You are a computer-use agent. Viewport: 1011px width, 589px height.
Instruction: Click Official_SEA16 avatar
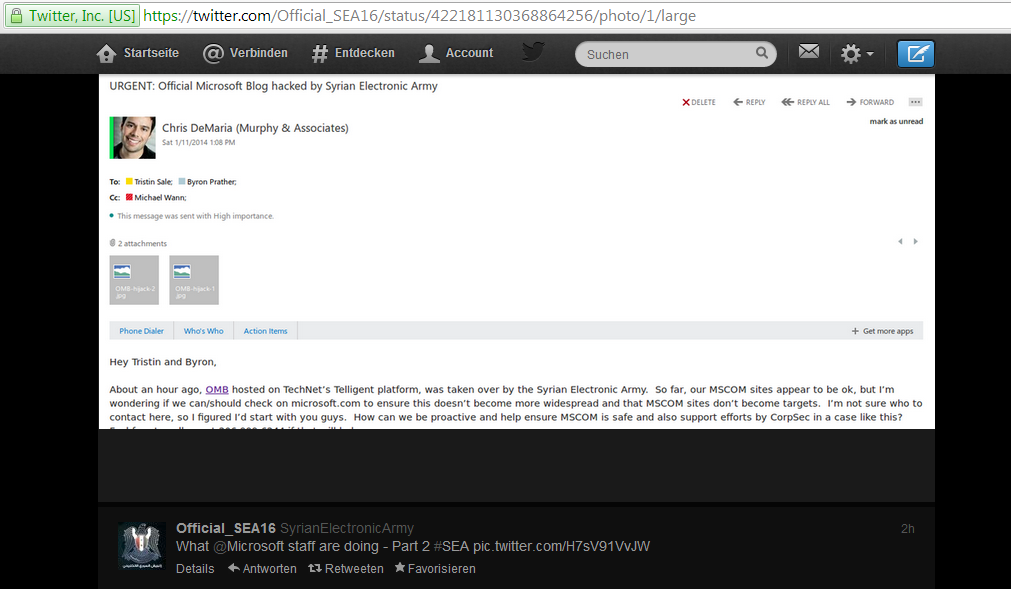142,546
